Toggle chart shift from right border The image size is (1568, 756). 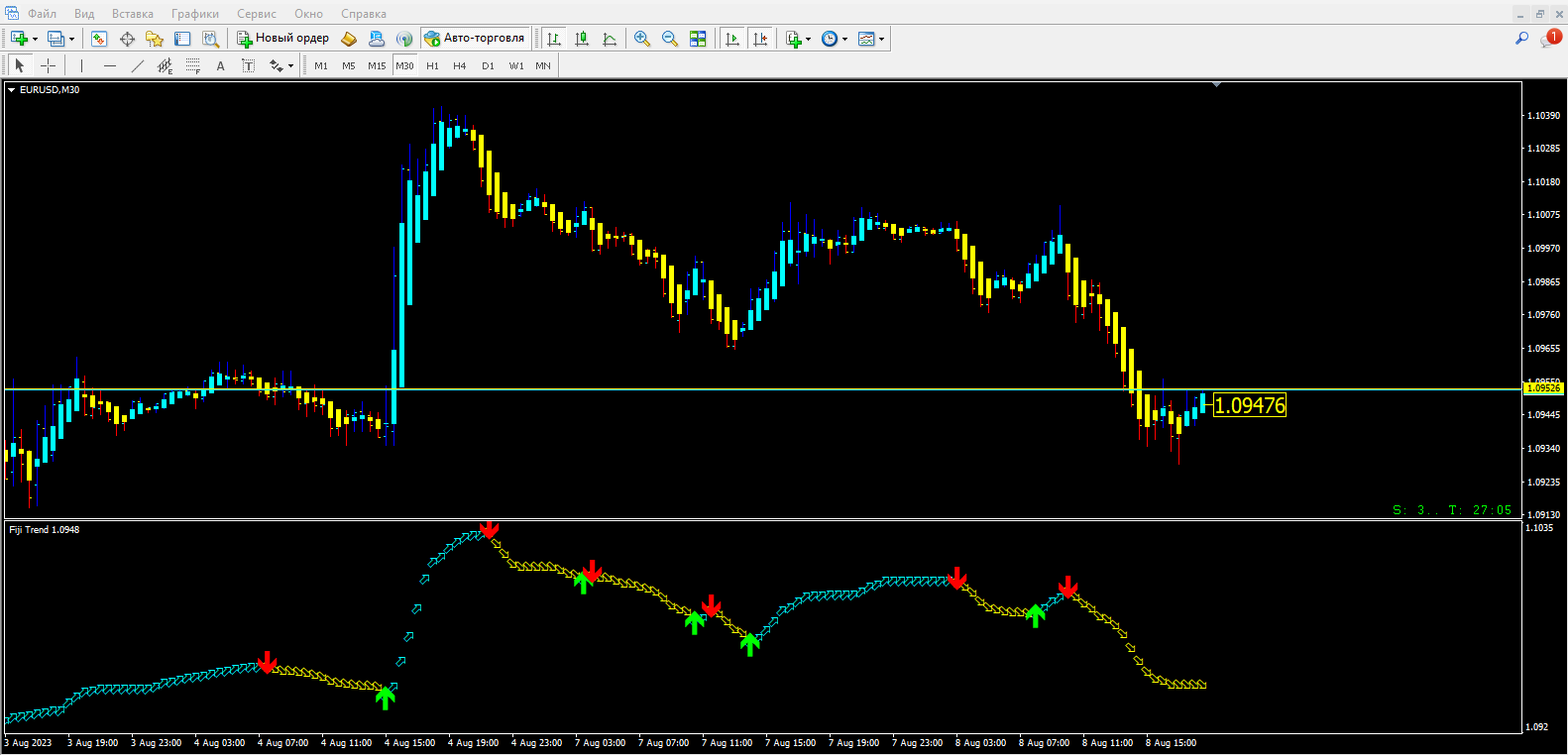760,39
